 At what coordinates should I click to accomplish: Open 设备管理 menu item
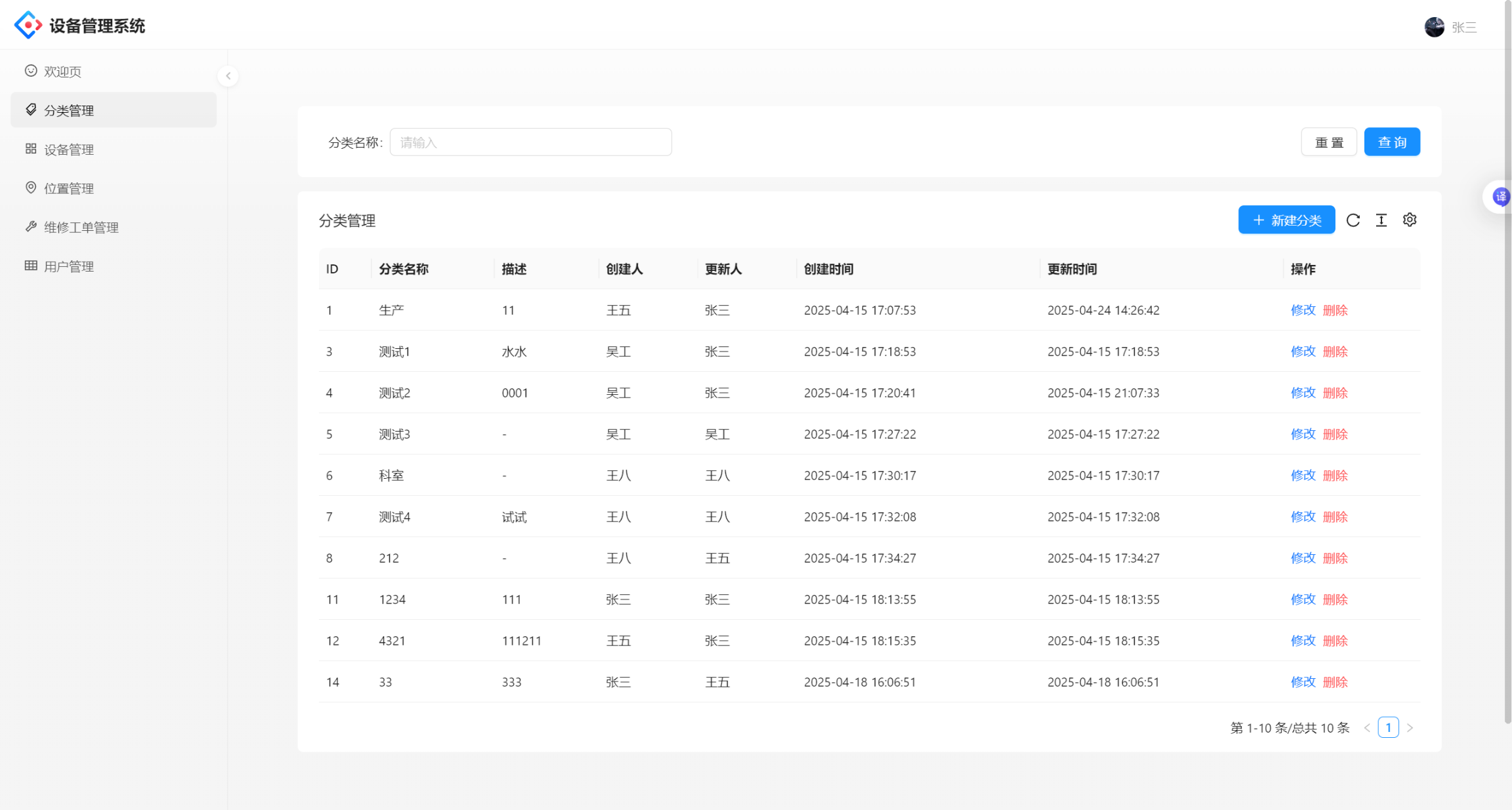pos(68,150)
